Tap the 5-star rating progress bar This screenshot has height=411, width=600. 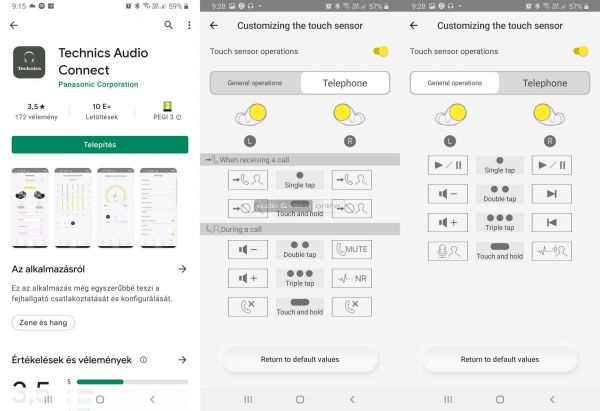click(132, 382)
